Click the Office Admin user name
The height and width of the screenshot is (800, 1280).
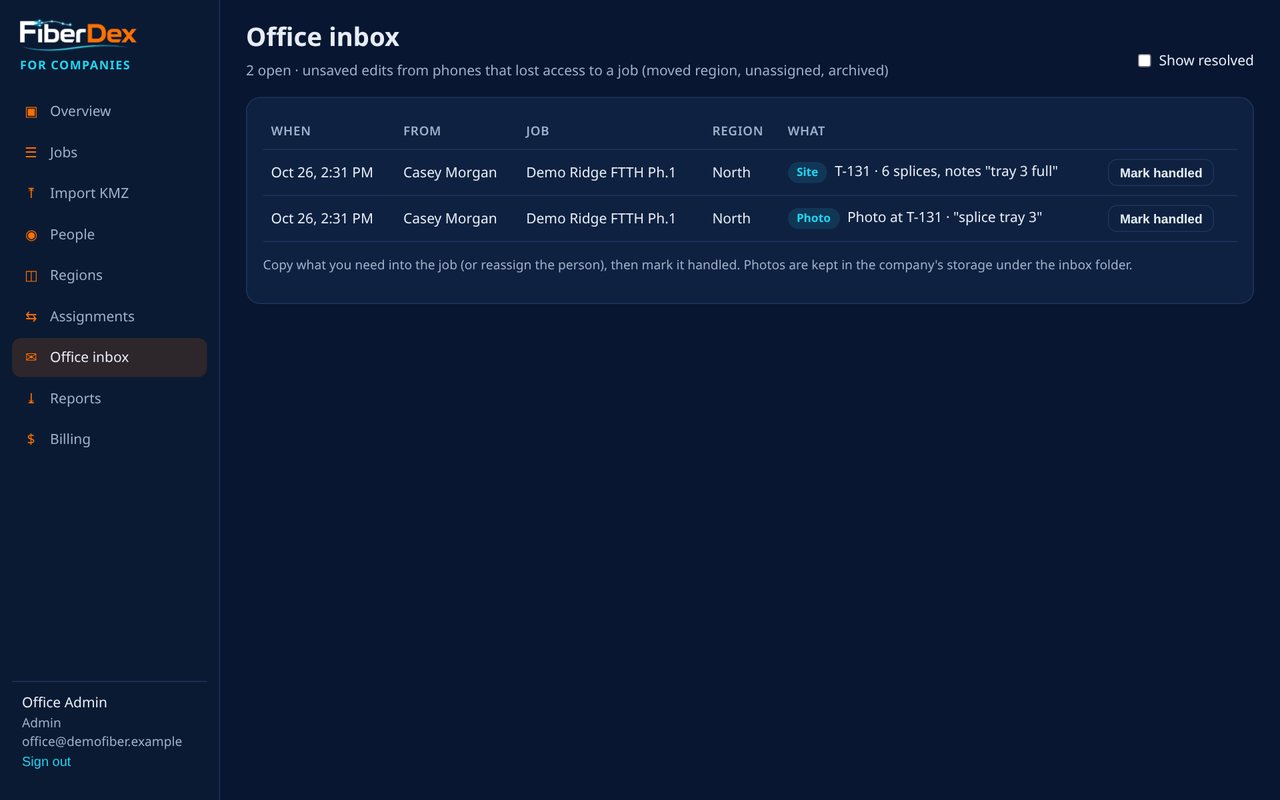click(x=64, y=703)
